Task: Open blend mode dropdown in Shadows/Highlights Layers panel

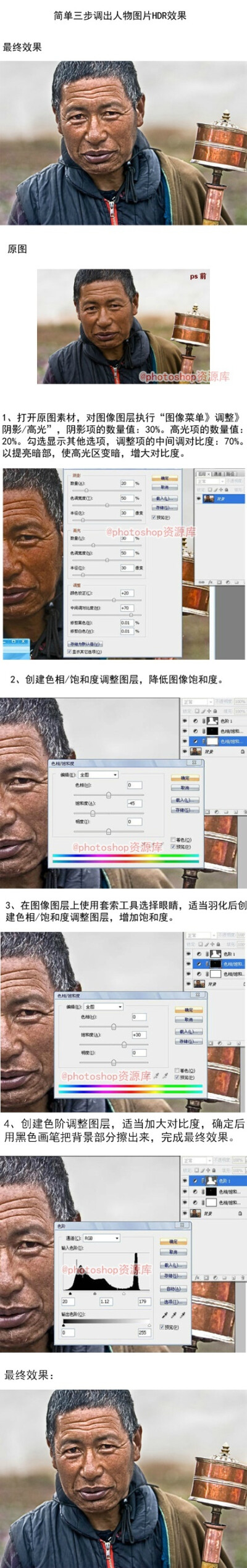Action: pyautogui.click(x=210, y=481)
